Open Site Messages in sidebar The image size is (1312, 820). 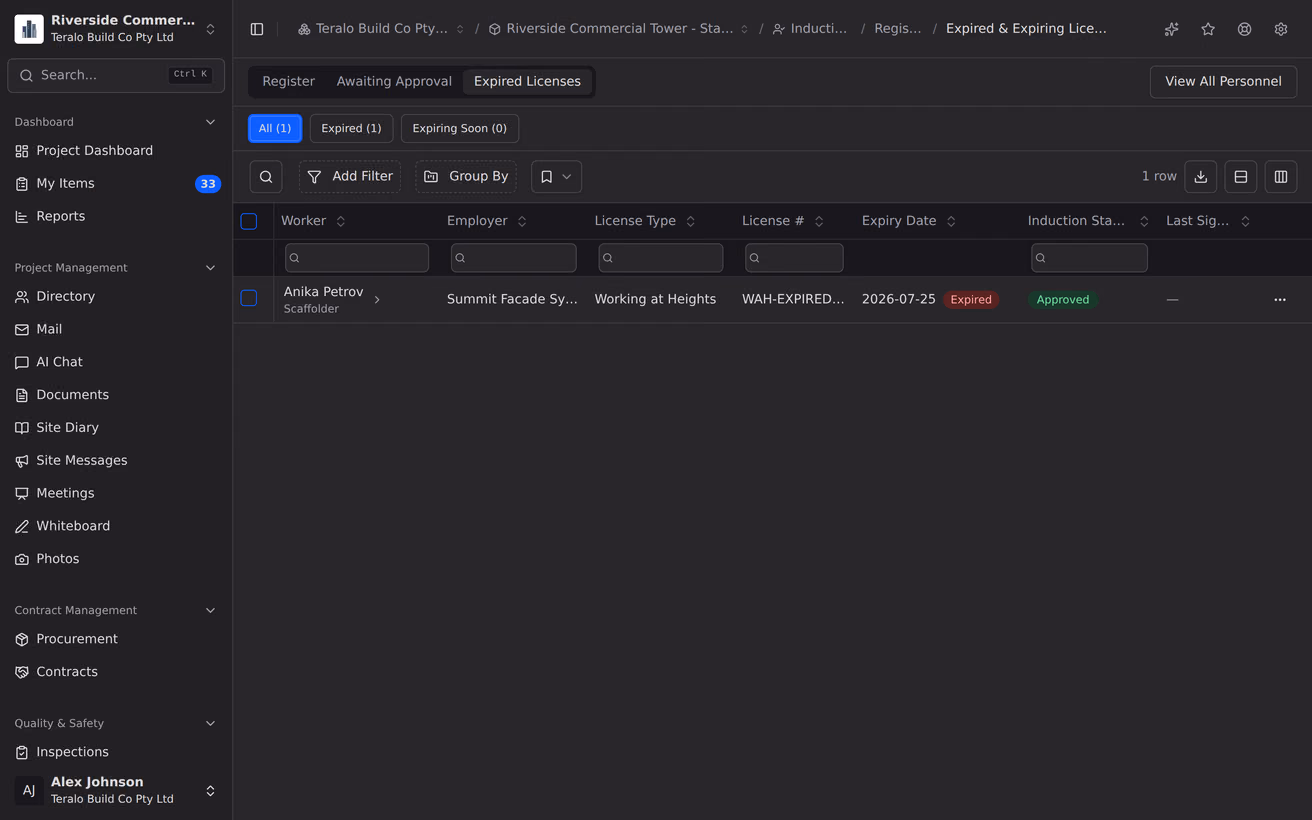[x=116, y=460]
